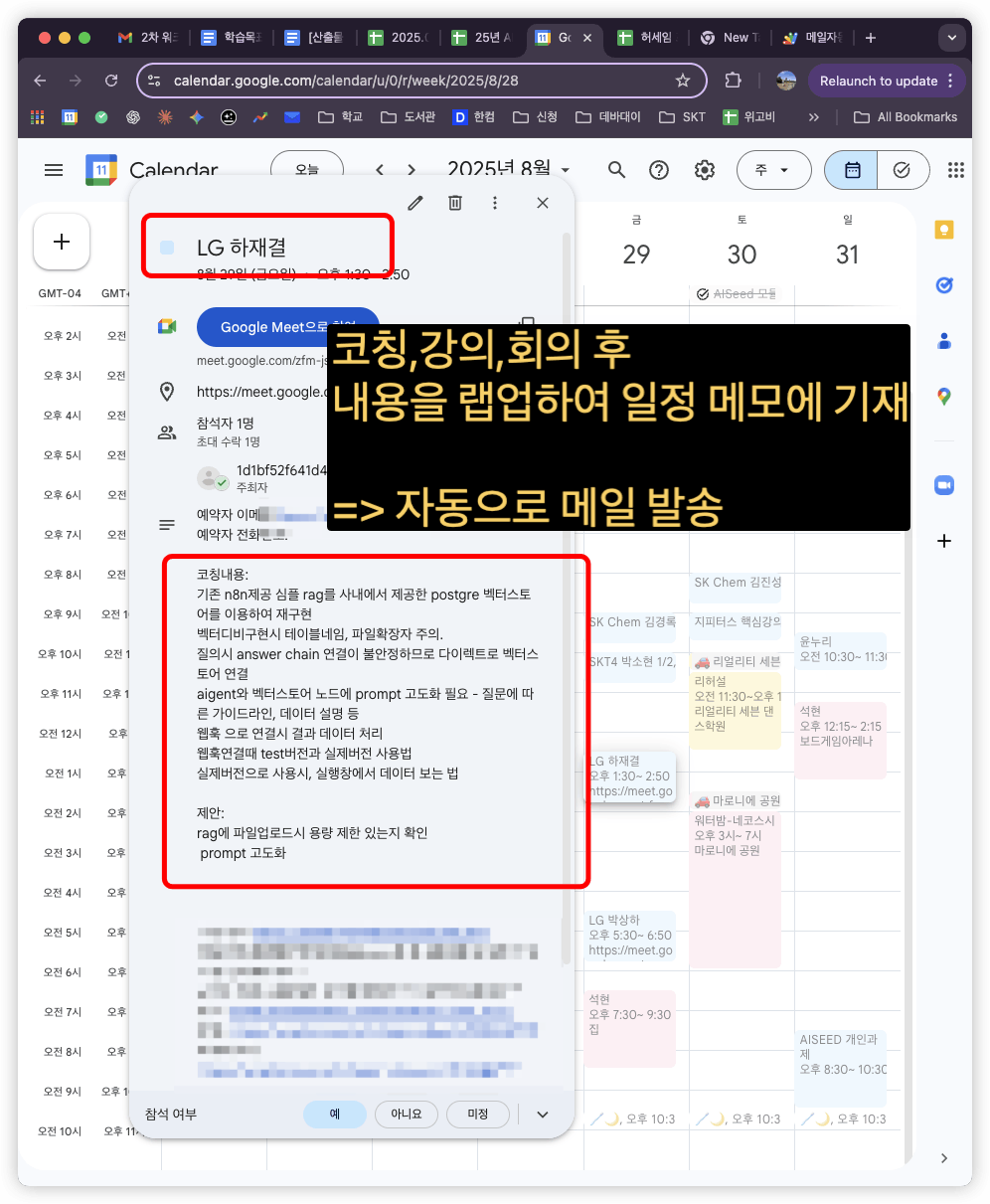Open the 2025년 8월 month picker
The width and height of the screenshot is (990, 1204).
510,170
